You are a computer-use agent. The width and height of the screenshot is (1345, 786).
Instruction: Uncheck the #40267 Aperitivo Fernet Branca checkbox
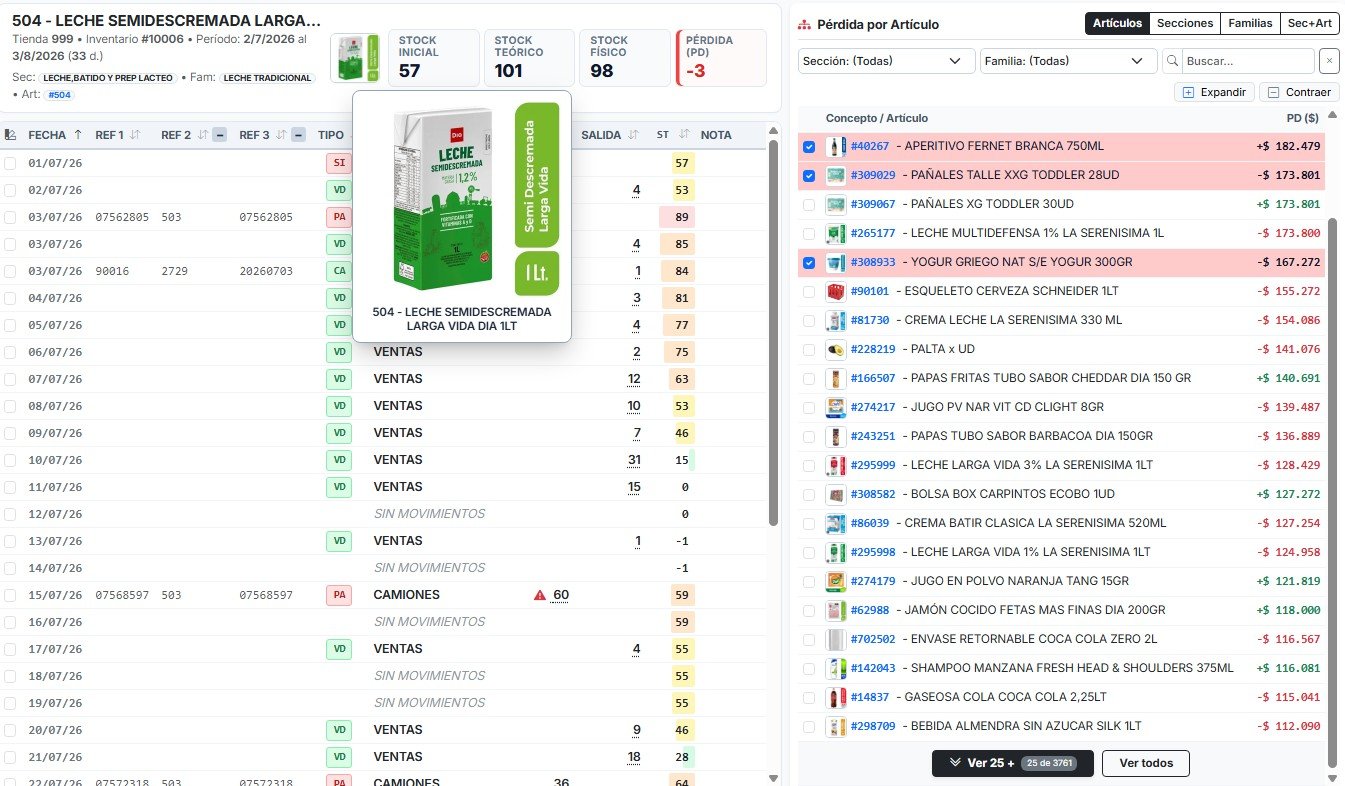point(809,147)
